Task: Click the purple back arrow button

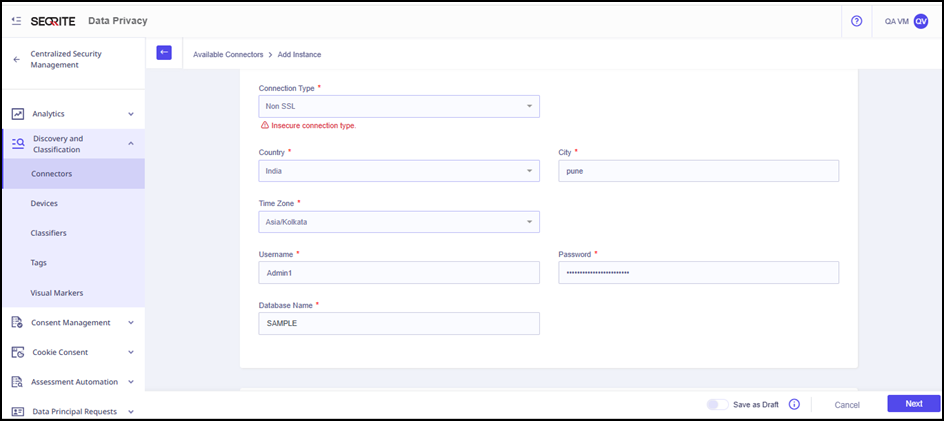Action: pos(164,53)
